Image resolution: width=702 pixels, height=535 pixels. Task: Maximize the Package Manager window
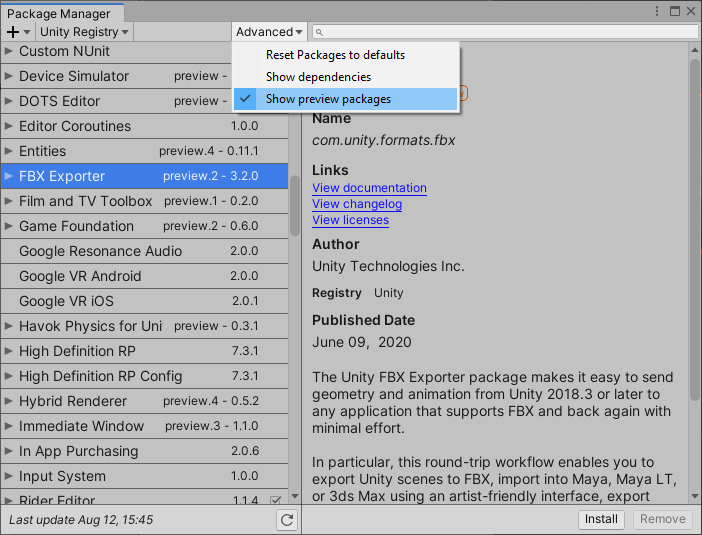pos(674,11)
